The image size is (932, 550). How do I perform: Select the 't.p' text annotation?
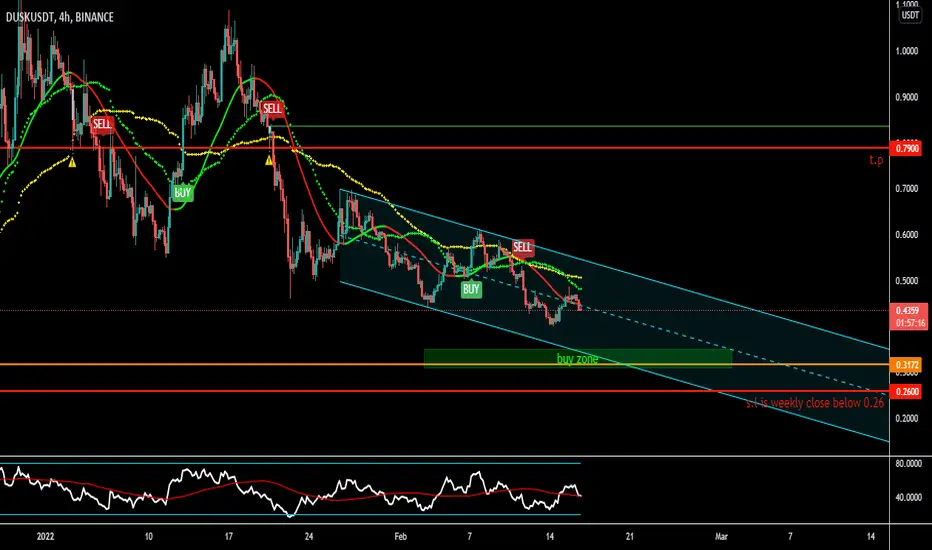point(876,160)
